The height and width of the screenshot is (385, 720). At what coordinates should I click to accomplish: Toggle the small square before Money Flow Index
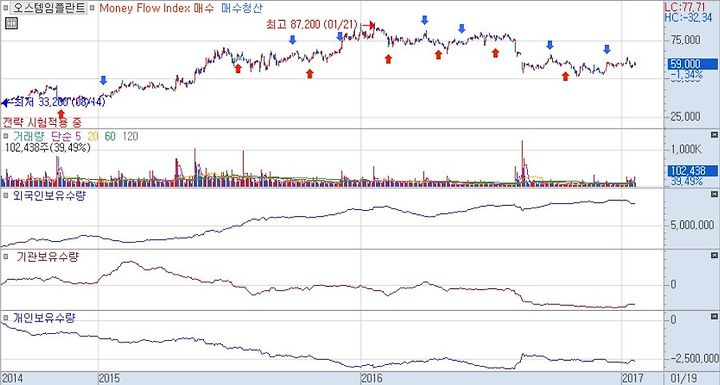(93, 8)
